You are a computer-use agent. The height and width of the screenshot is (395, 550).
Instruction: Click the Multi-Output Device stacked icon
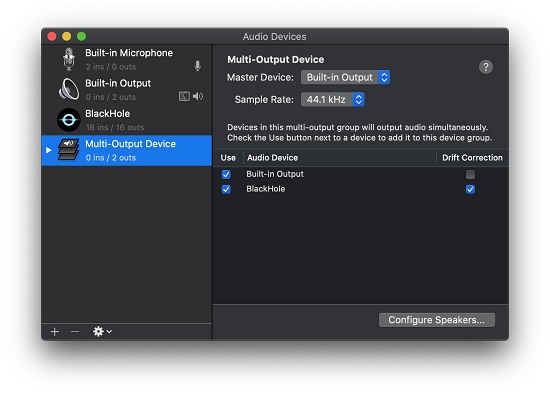(x=69, y=150)
